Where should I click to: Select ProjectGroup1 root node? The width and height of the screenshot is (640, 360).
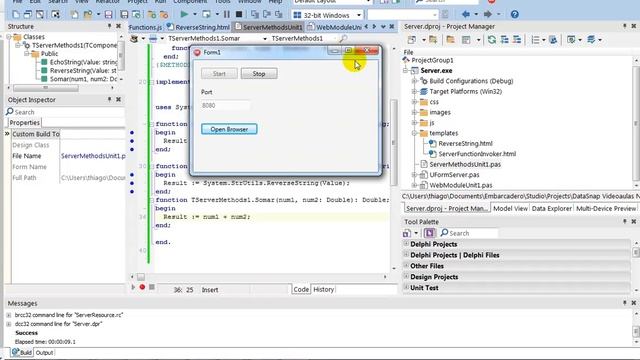pos(432,60)
